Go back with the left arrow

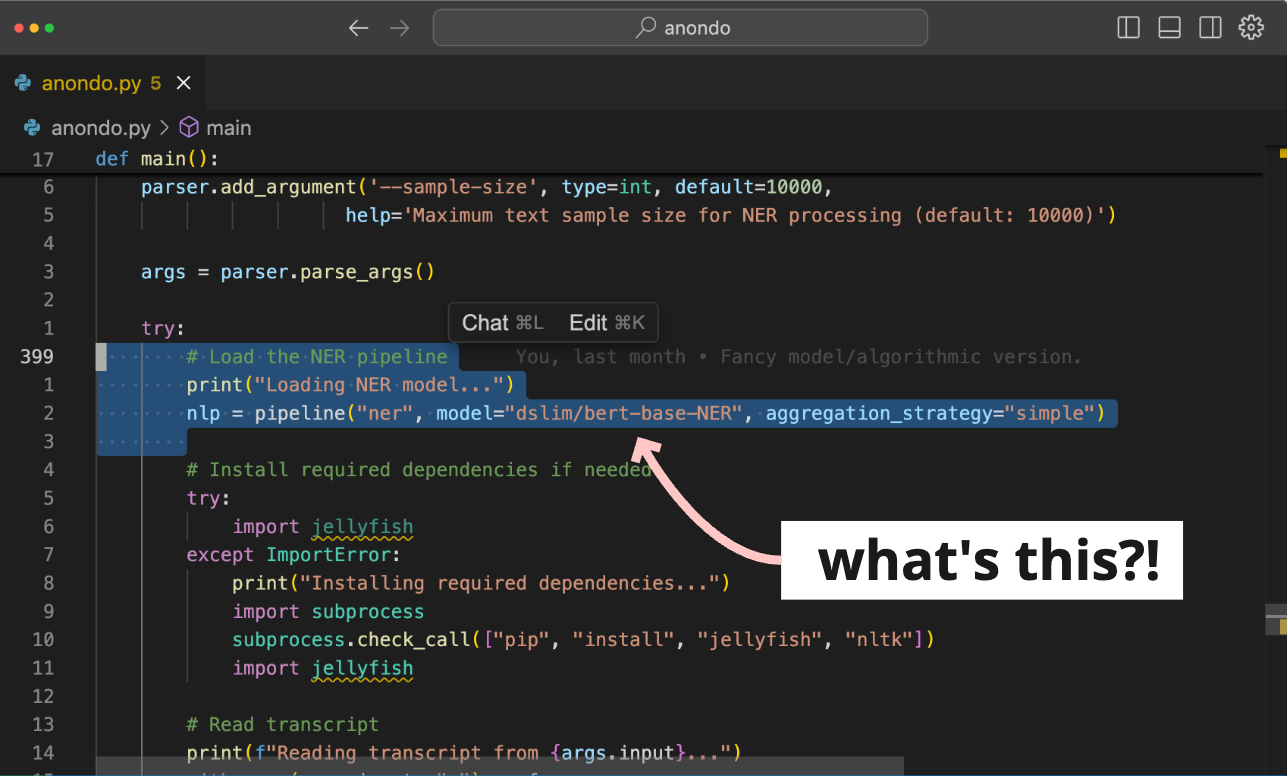pyautogui.click(x=358, y=28)
